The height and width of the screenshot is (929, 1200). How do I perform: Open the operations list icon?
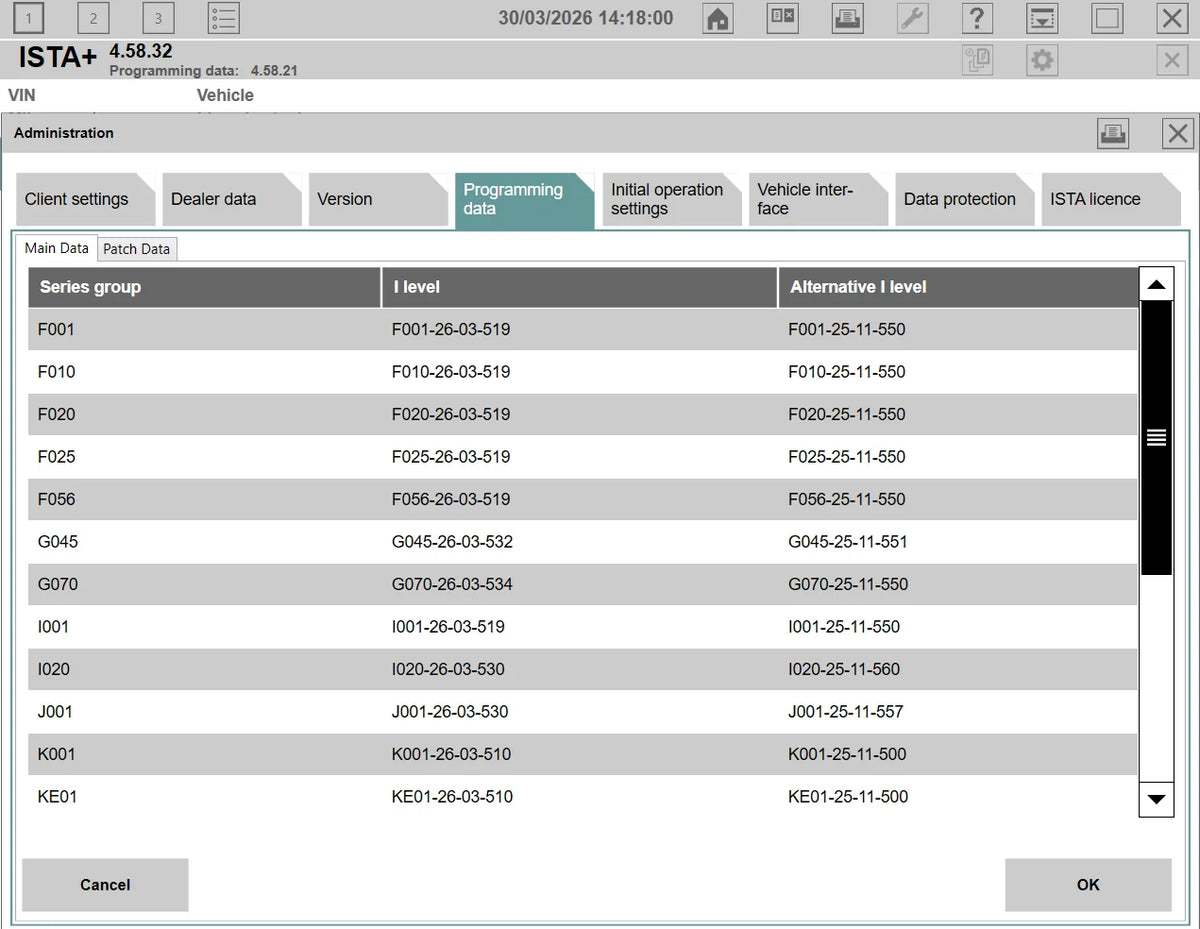223,18
